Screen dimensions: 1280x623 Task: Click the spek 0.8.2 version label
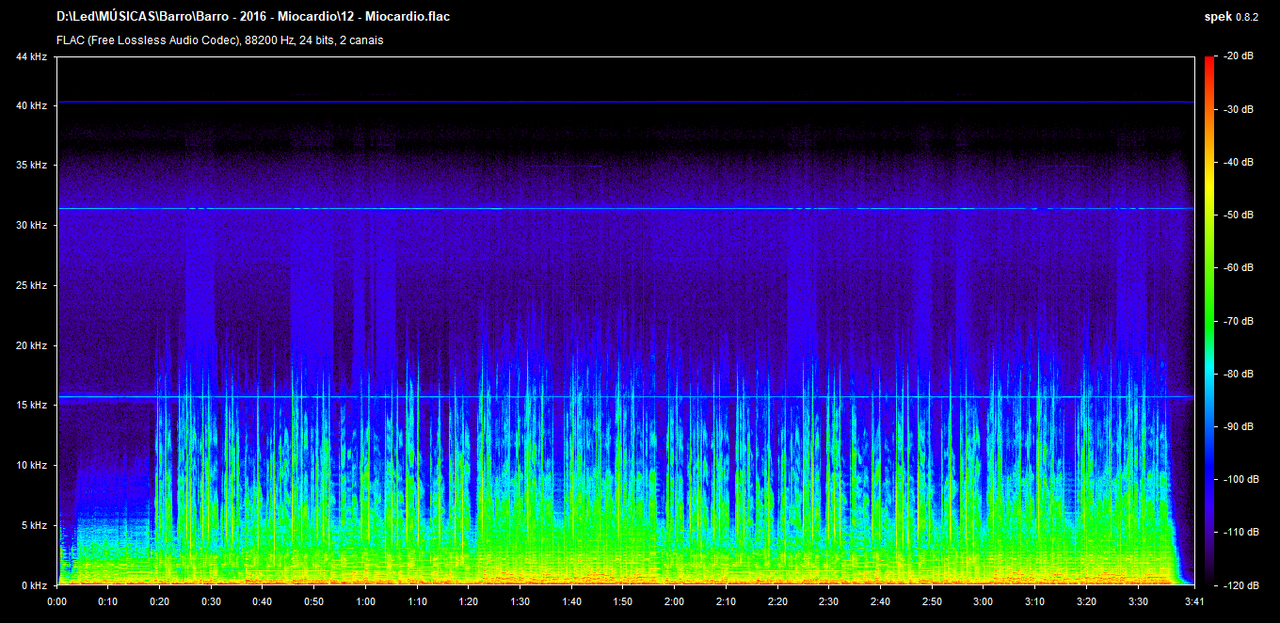1233,17
